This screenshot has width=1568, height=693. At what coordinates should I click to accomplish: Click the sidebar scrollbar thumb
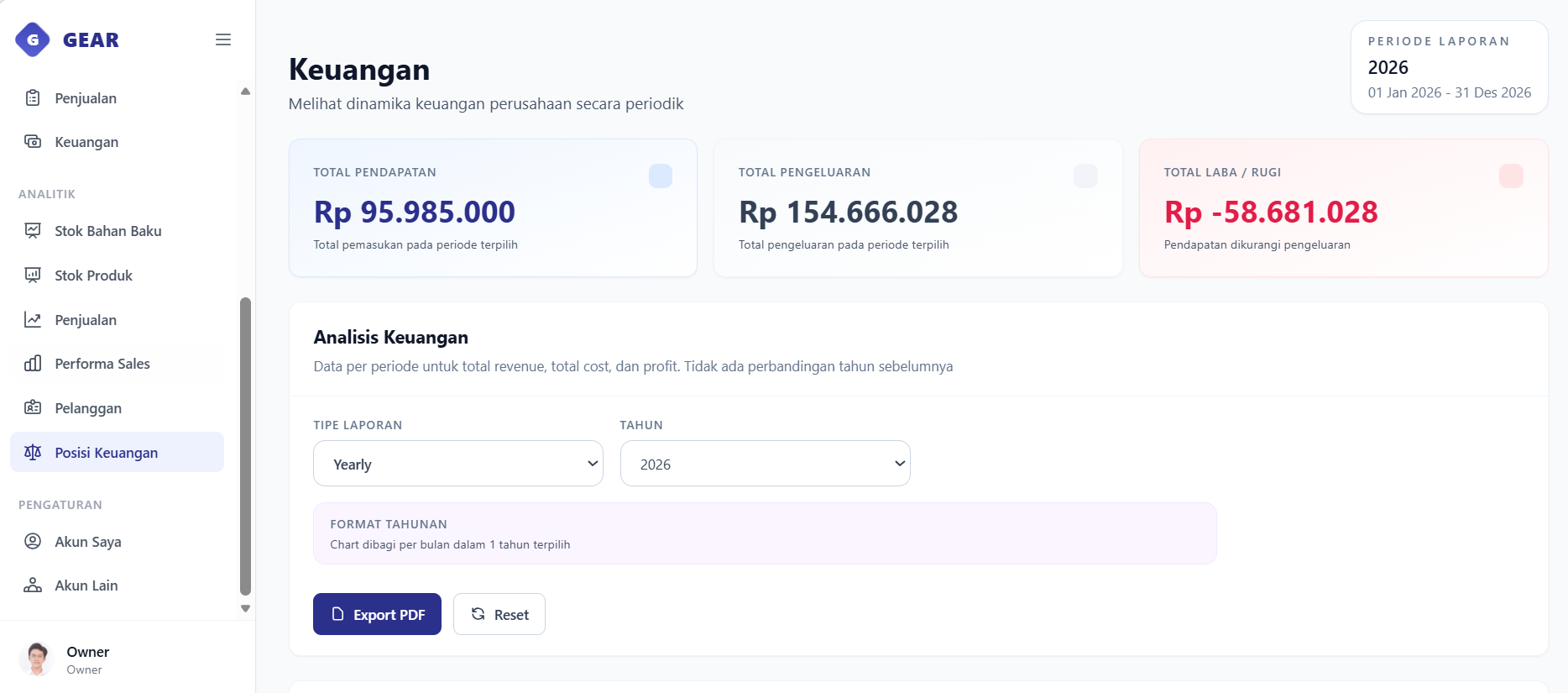click(245, 446)
